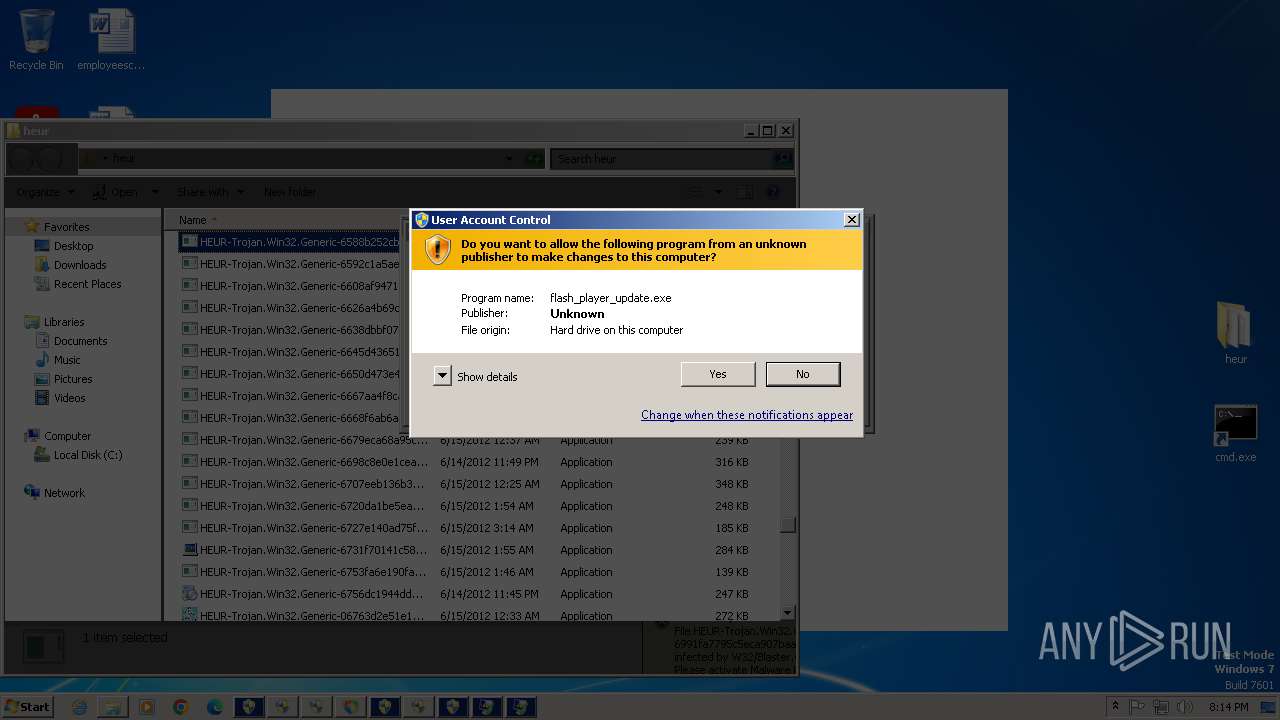Select file HEUR-Trojan.Win32.Generic-6720da1be5ea
This screenshot has height=720, width=1280.
(305, 506)
